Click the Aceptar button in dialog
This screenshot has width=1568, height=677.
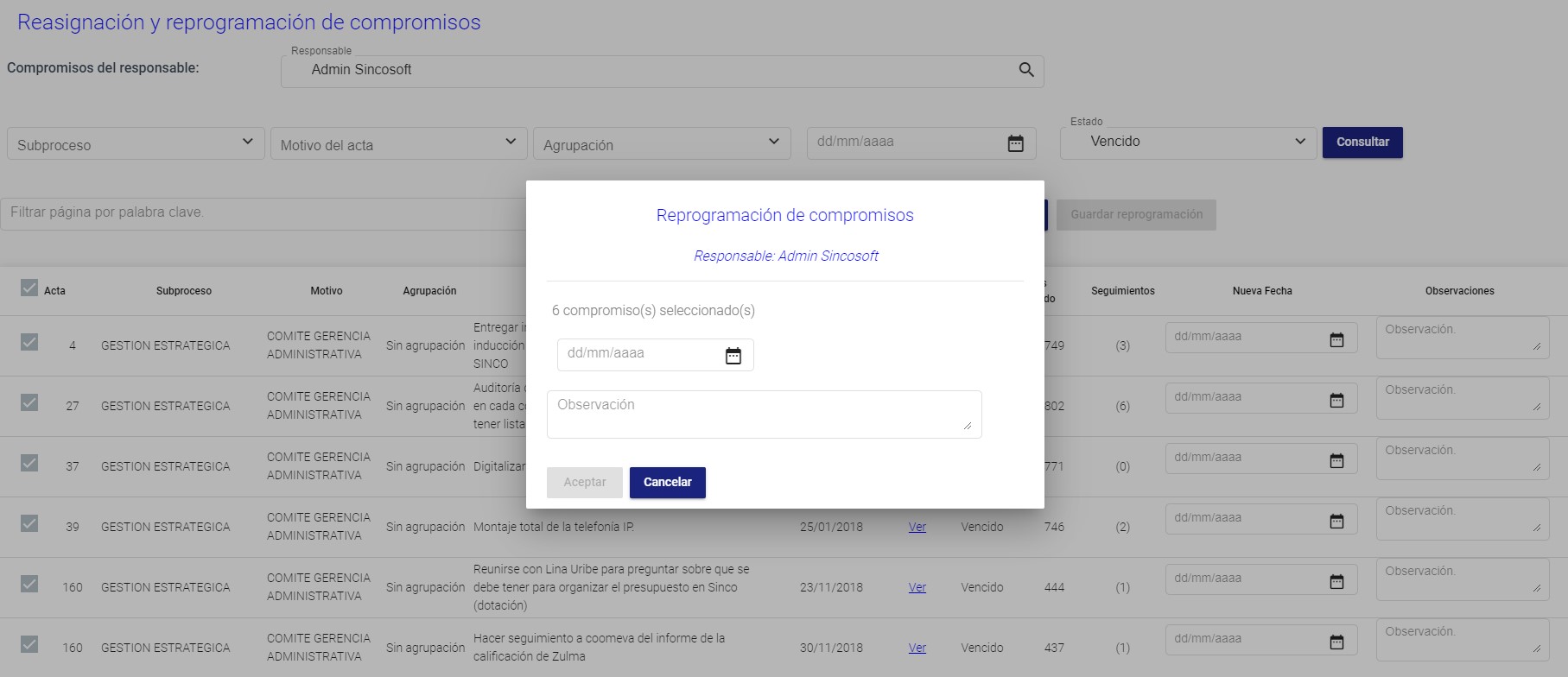[585, 483]
